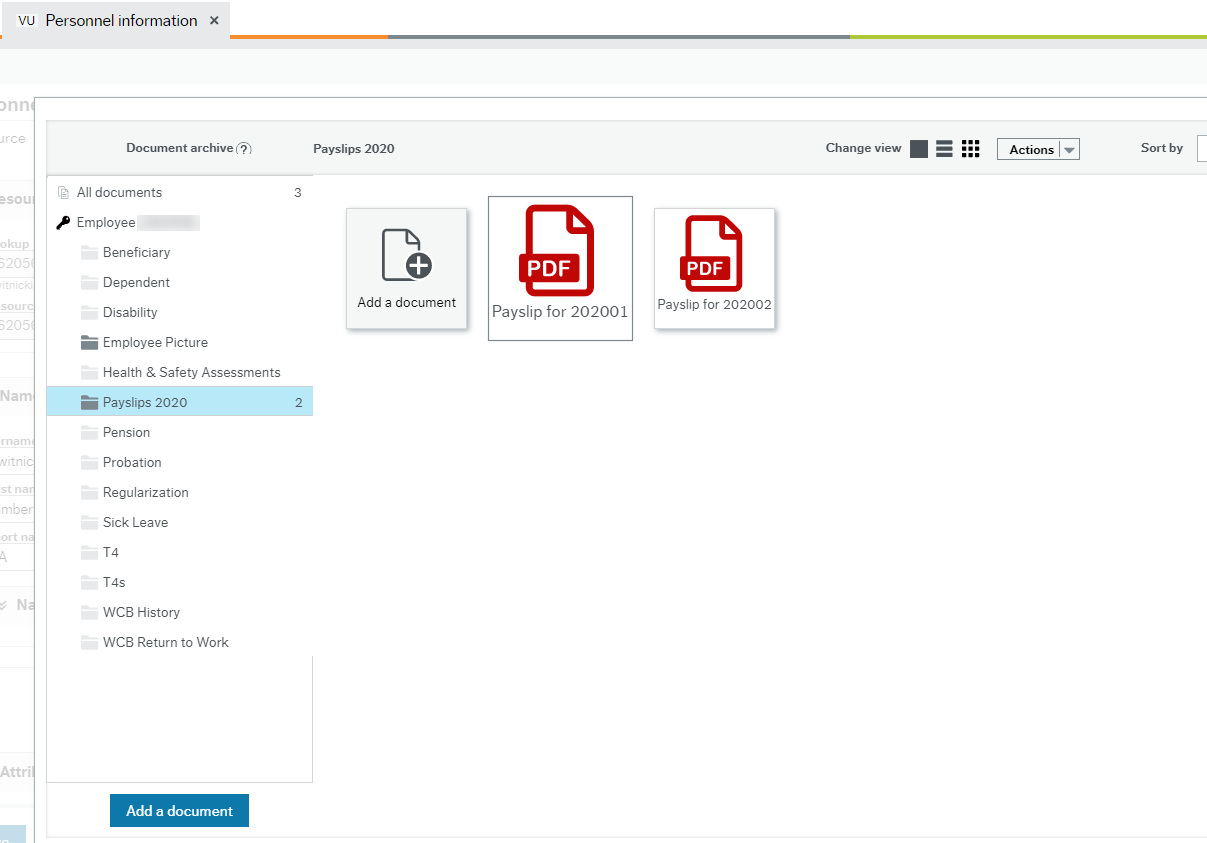Open the Payslip for 202002 PDF
The height and width of the screenshot is (843, 1207).
(x=714, y=267)
